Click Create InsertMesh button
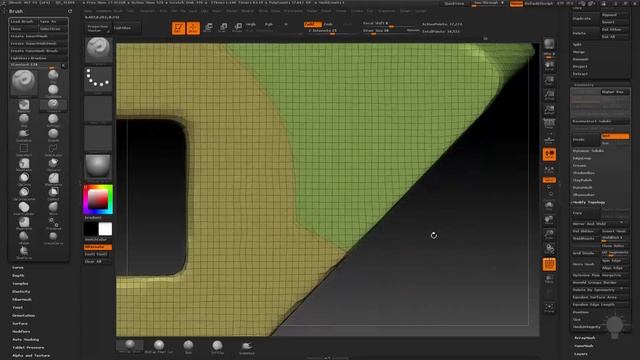 point(38,36)
